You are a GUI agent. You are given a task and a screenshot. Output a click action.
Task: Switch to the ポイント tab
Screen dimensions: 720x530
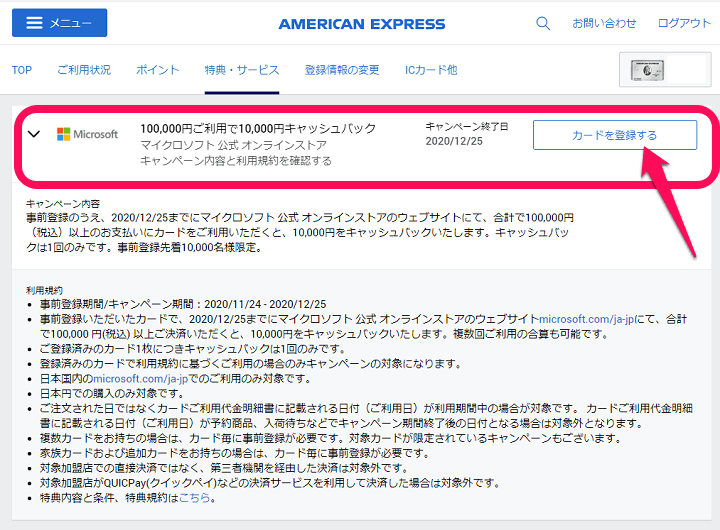coord(157,70)
